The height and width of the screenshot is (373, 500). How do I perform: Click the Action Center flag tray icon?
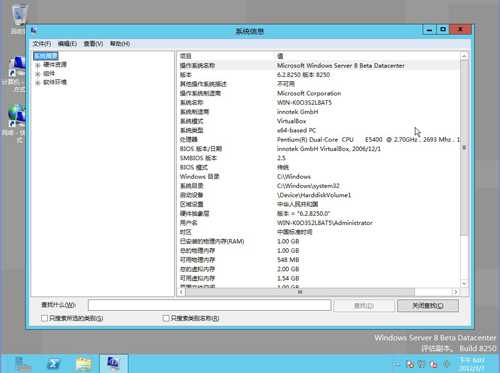(x=410, y=364)
